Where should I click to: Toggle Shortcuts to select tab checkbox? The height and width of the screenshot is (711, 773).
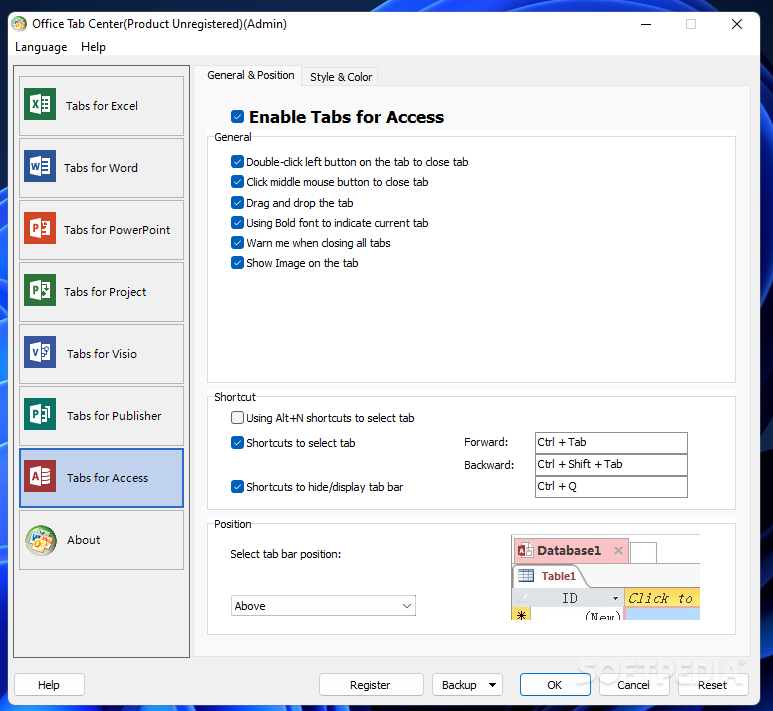(237, 443)
